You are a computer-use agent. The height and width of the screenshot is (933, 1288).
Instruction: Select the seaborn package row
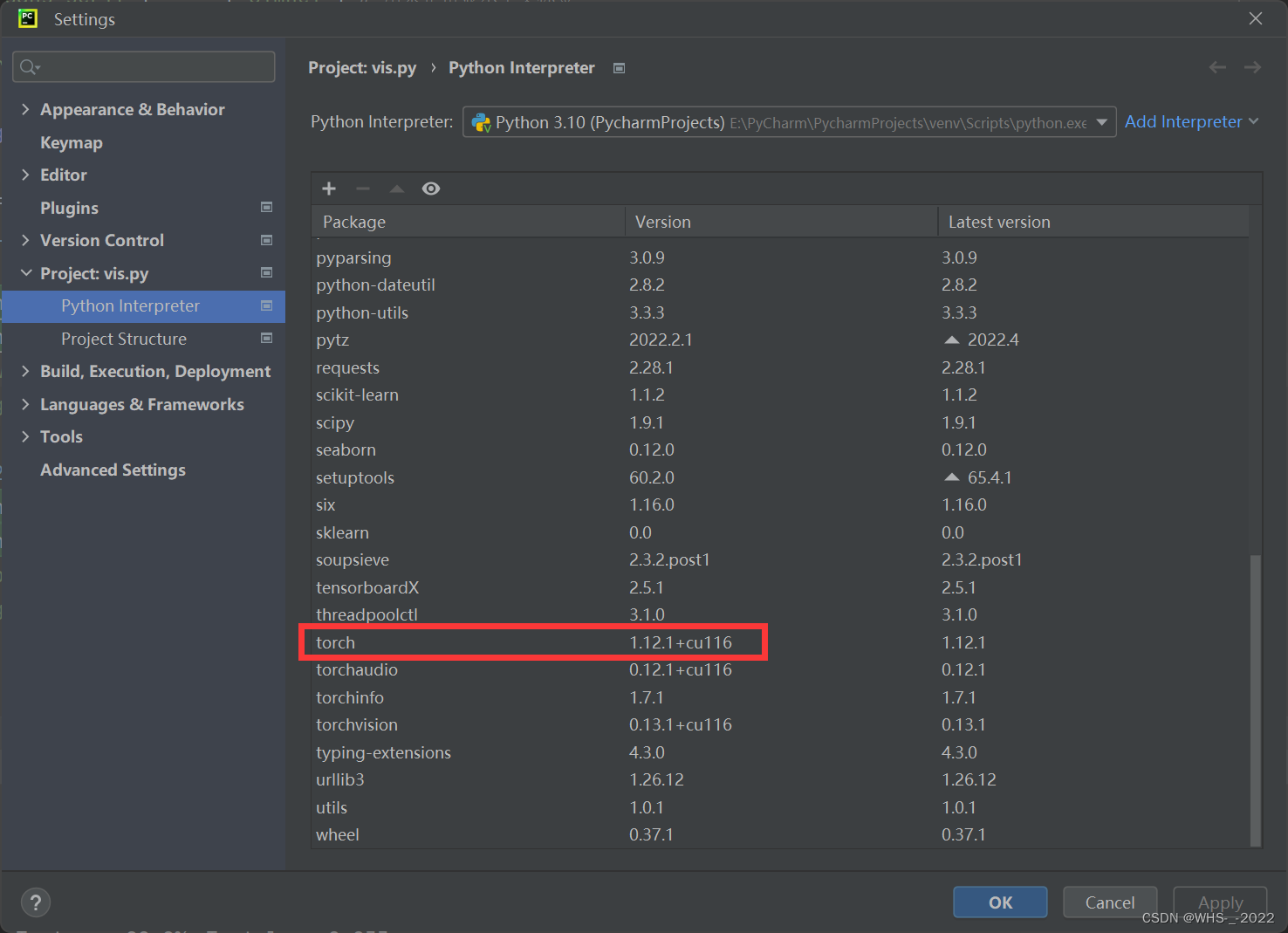point(781,449)
